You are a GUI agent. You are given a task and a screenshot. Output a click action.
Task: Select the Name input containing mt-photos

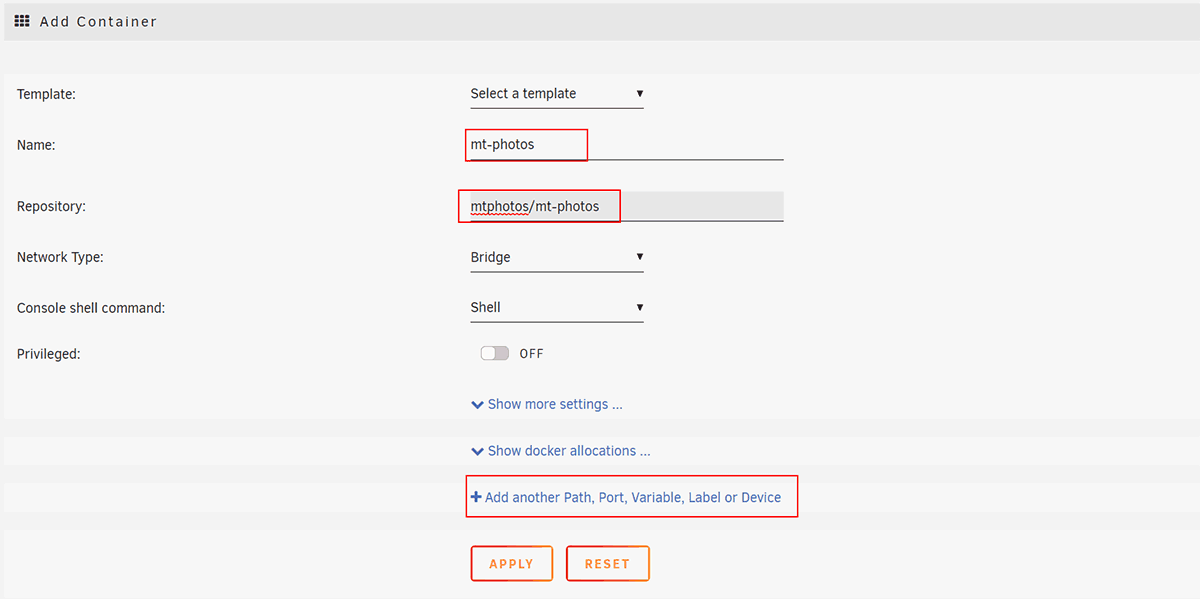coord(526,145)
